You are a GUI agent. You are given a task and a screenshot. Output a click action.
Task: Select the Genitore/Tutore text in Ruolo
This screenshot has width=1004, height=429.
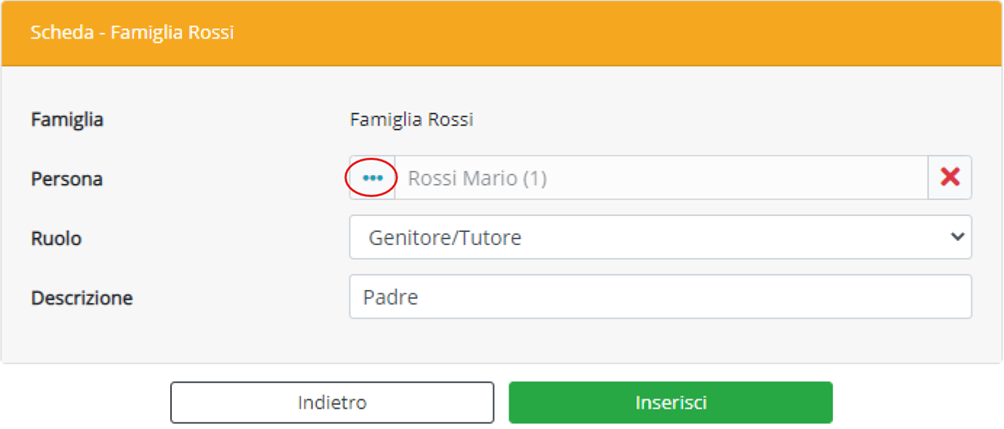[444, 238]
